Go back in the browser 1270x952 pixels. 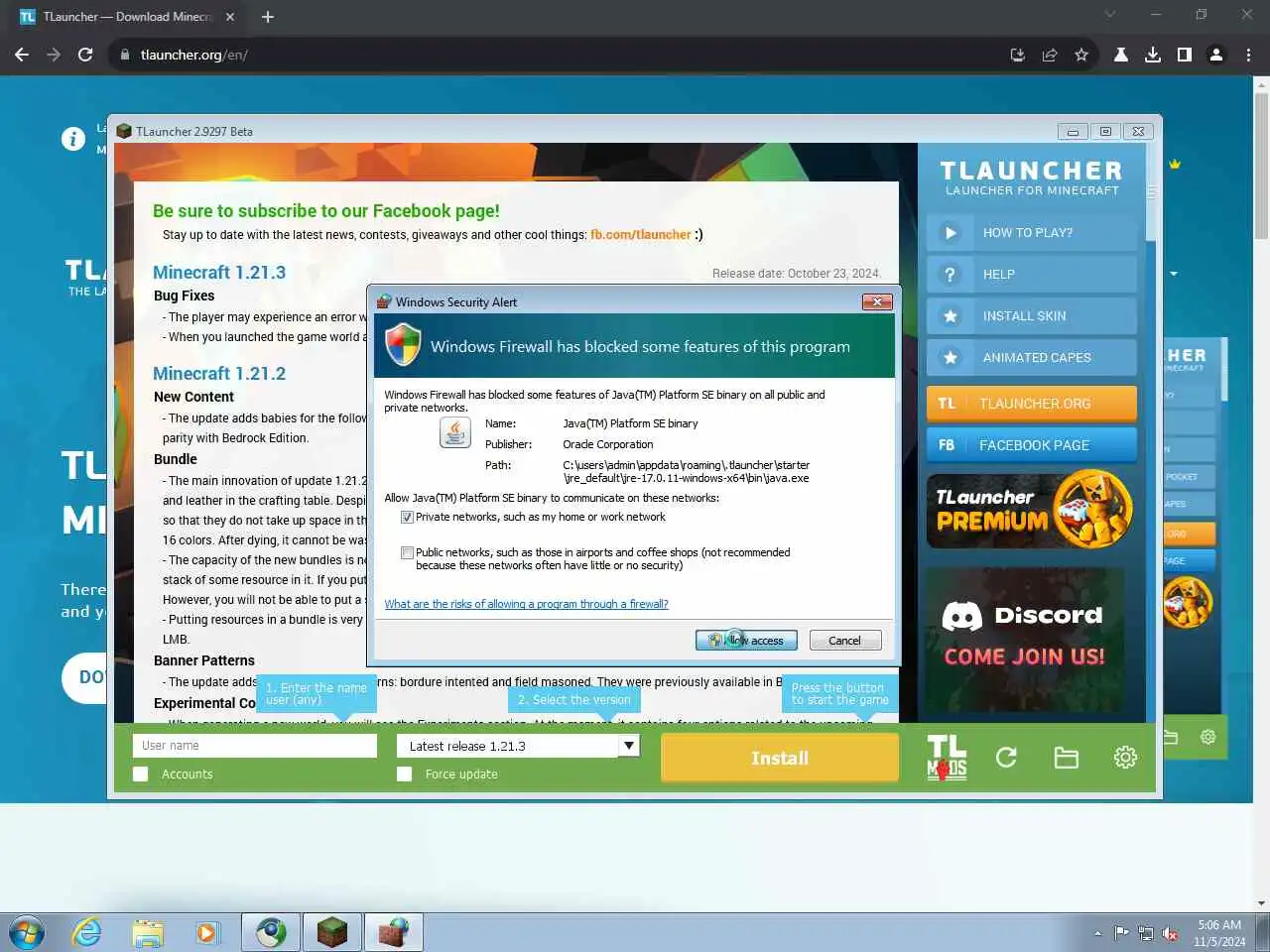(x=22, y=55)
